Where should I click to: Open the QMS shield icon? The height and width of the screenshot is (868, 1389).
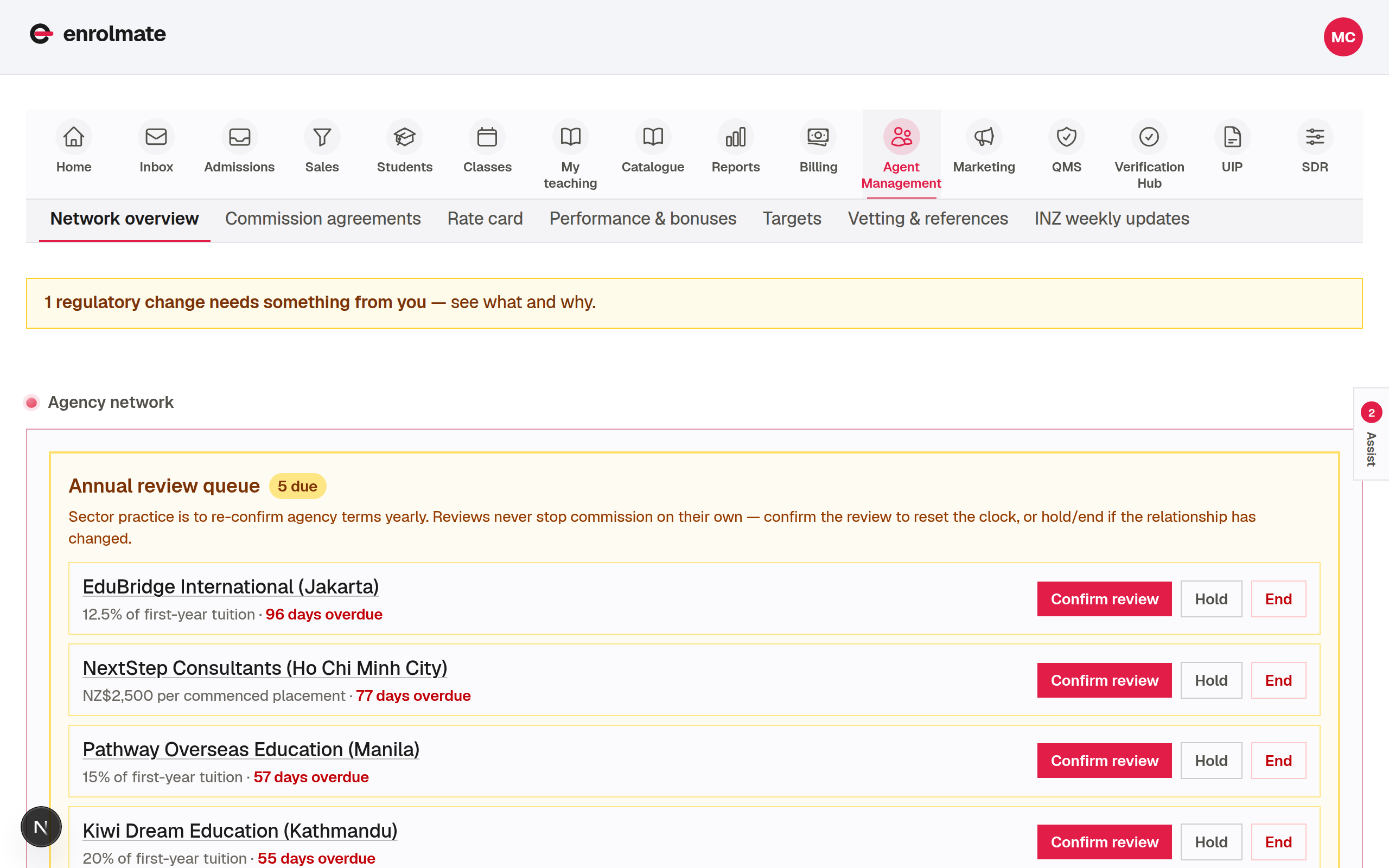tap(1066, 137)
